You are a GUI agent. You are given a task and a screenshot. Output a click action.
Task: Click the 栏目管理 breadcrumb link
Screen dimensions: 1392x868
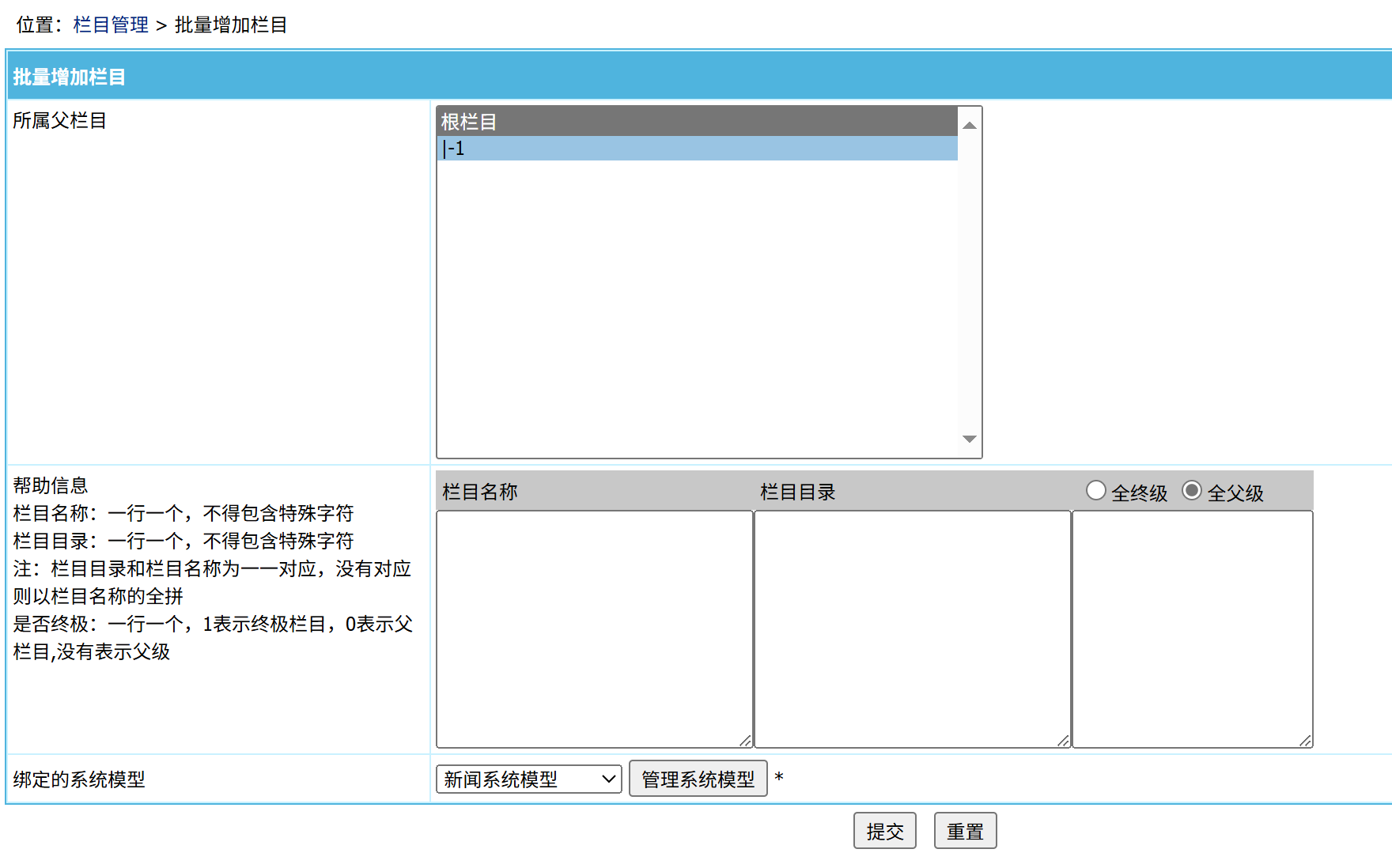point(111,25)
